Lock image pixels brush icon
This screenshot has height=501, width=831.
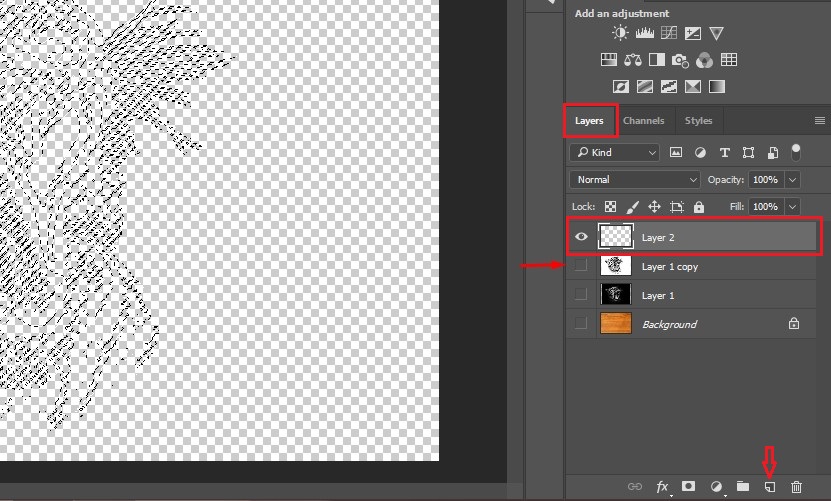click(x=633, y=207)
